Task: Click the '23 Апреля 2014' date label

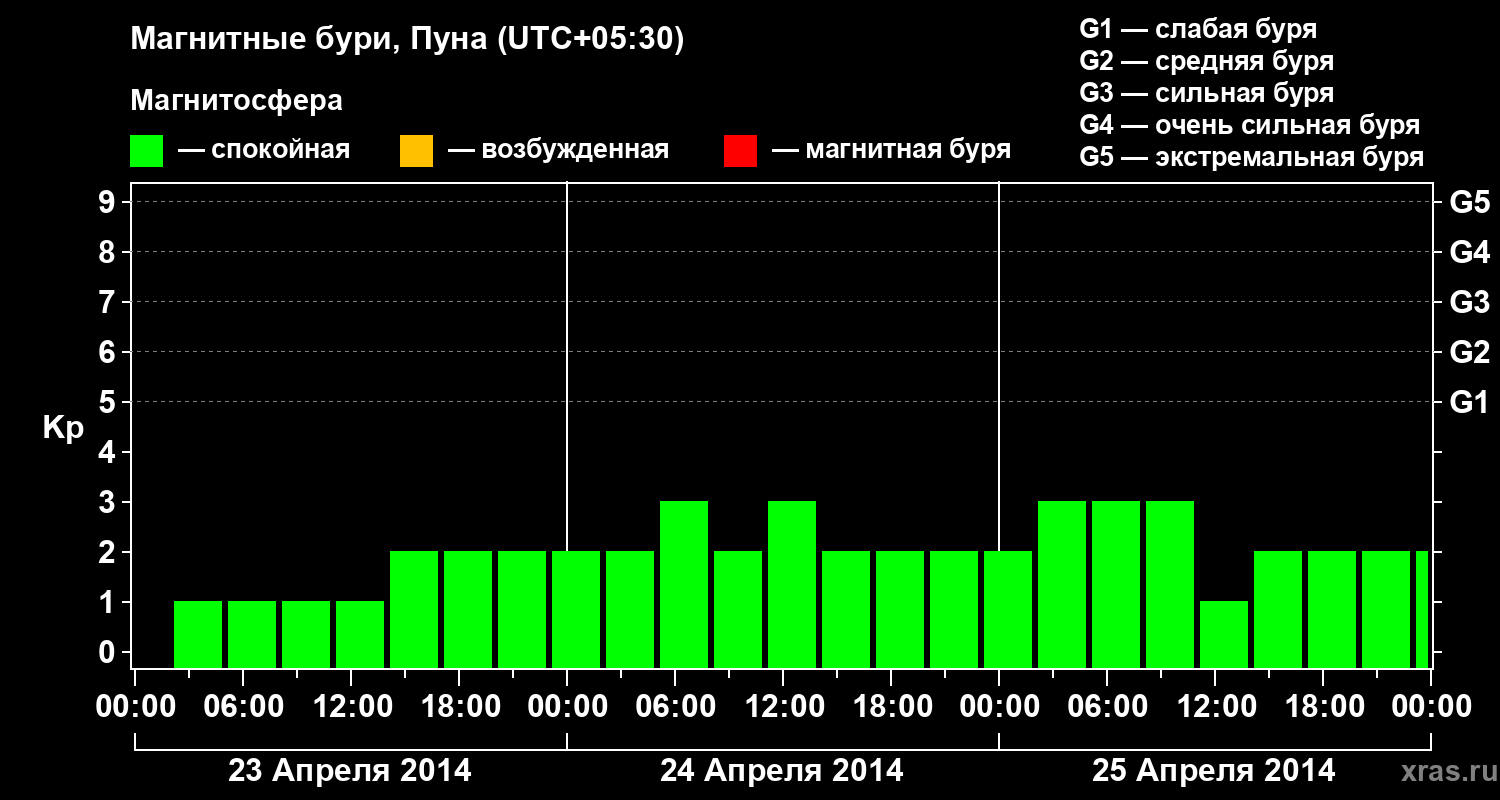Action: 350,770
